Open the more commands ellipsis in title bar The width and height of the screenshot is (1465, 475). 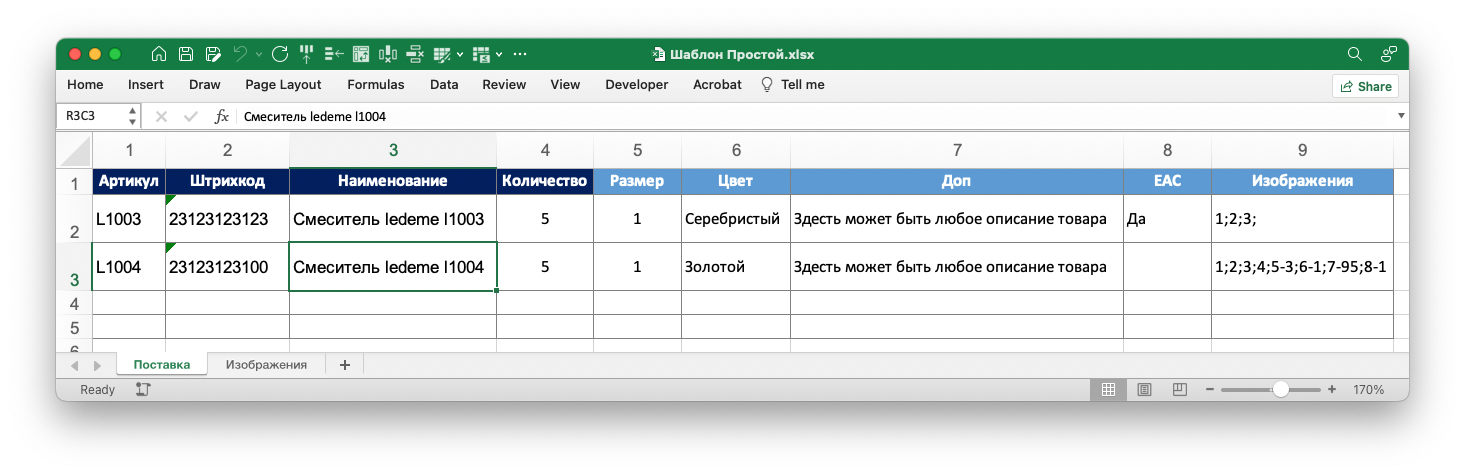point(520,54)
